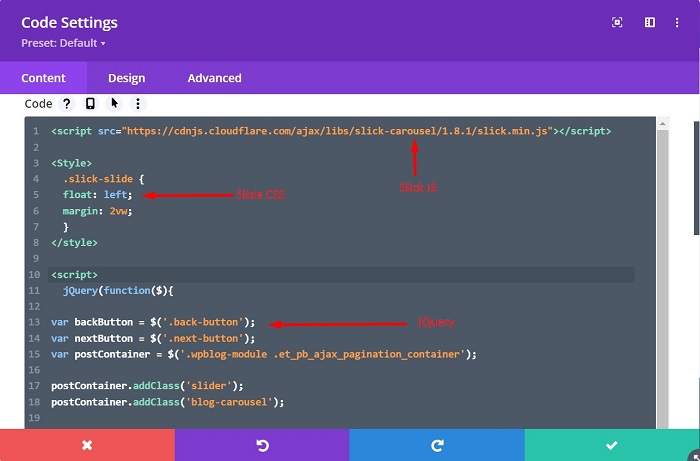Click the .slick-slide selector on line 4
The image size is (700, 461).
tap(98, 179)
